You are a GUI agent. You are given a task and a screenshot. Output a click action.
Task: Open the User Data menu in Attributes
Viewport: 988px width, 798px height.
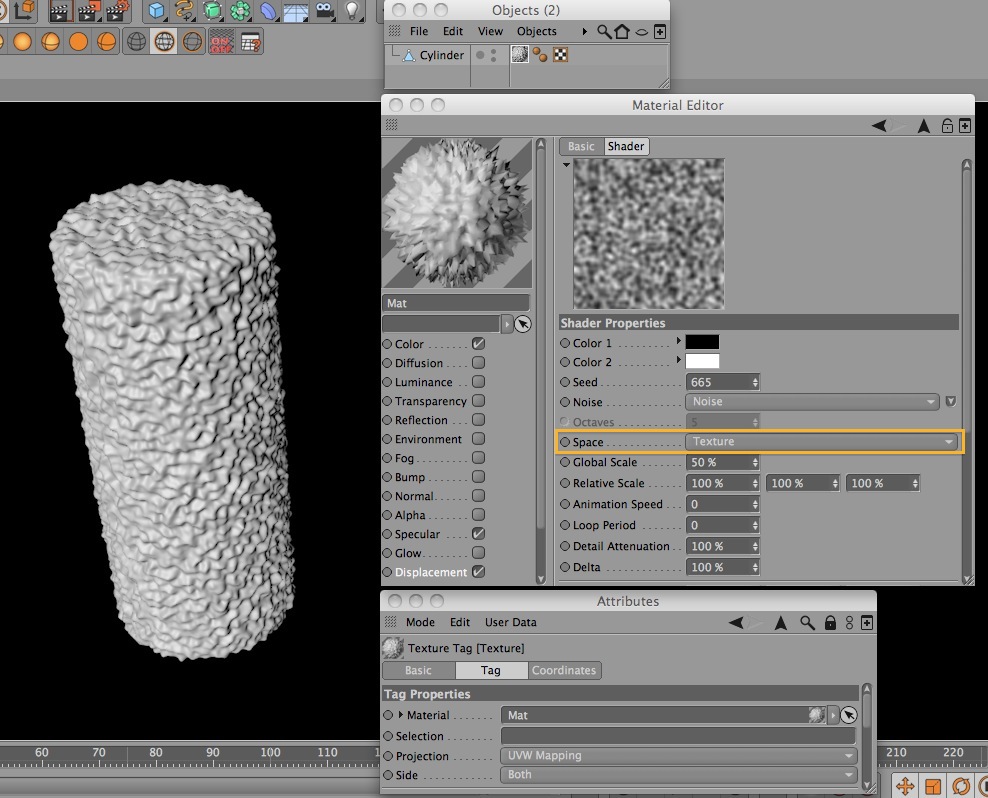[x=510, y=622]
